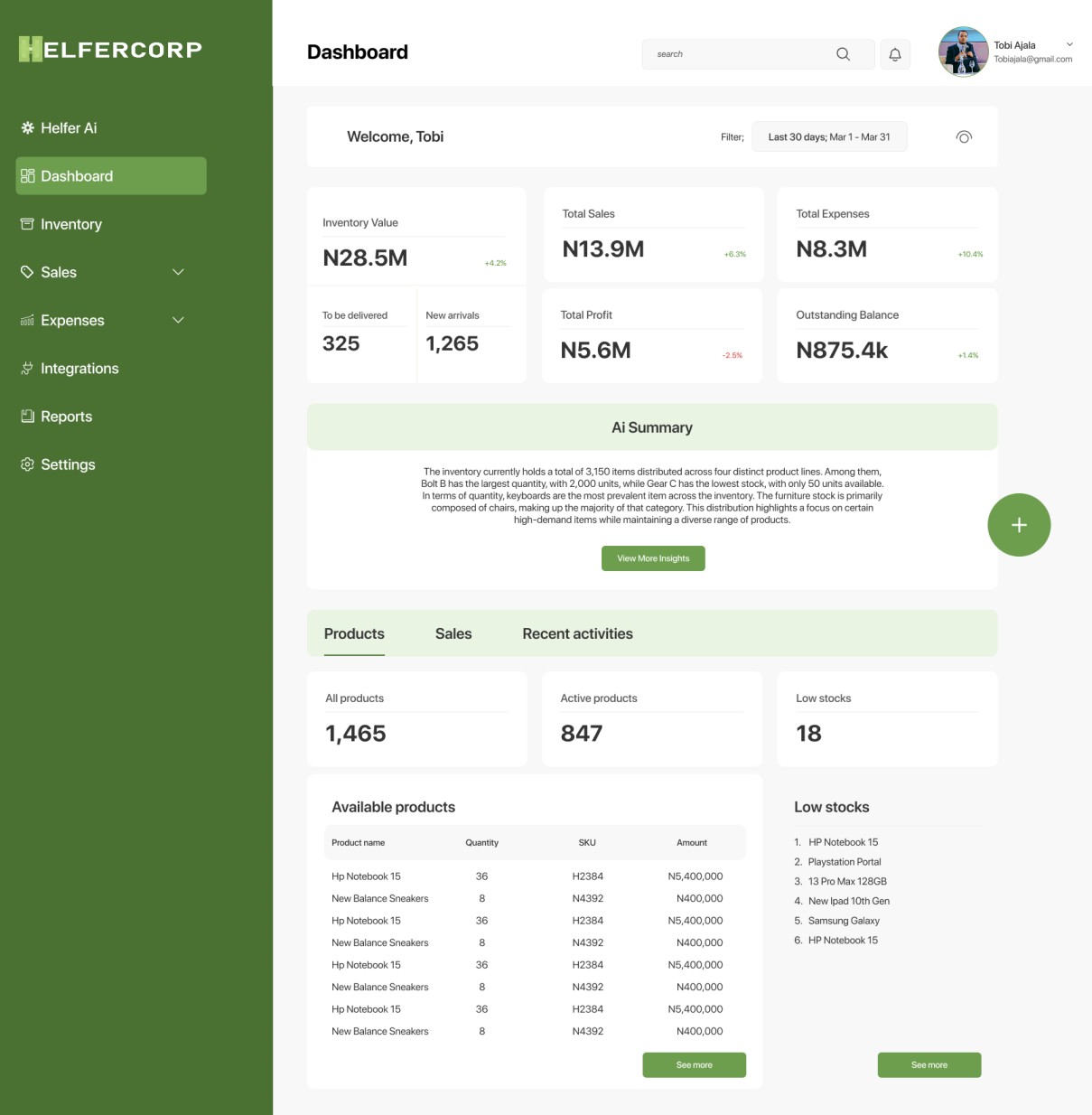This screenshot has width=1092, height=1115.
Task: Click the search magnifier icon
Action: (x=843, y=54)
